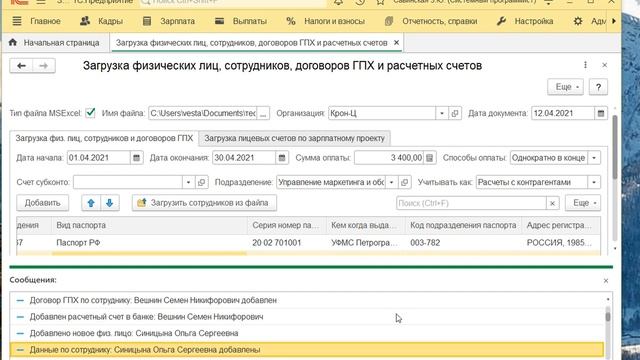Open calendar for Дата окончания
This screenshot has width=640, height=360.
pyautogui.click(x=282, y=158)
